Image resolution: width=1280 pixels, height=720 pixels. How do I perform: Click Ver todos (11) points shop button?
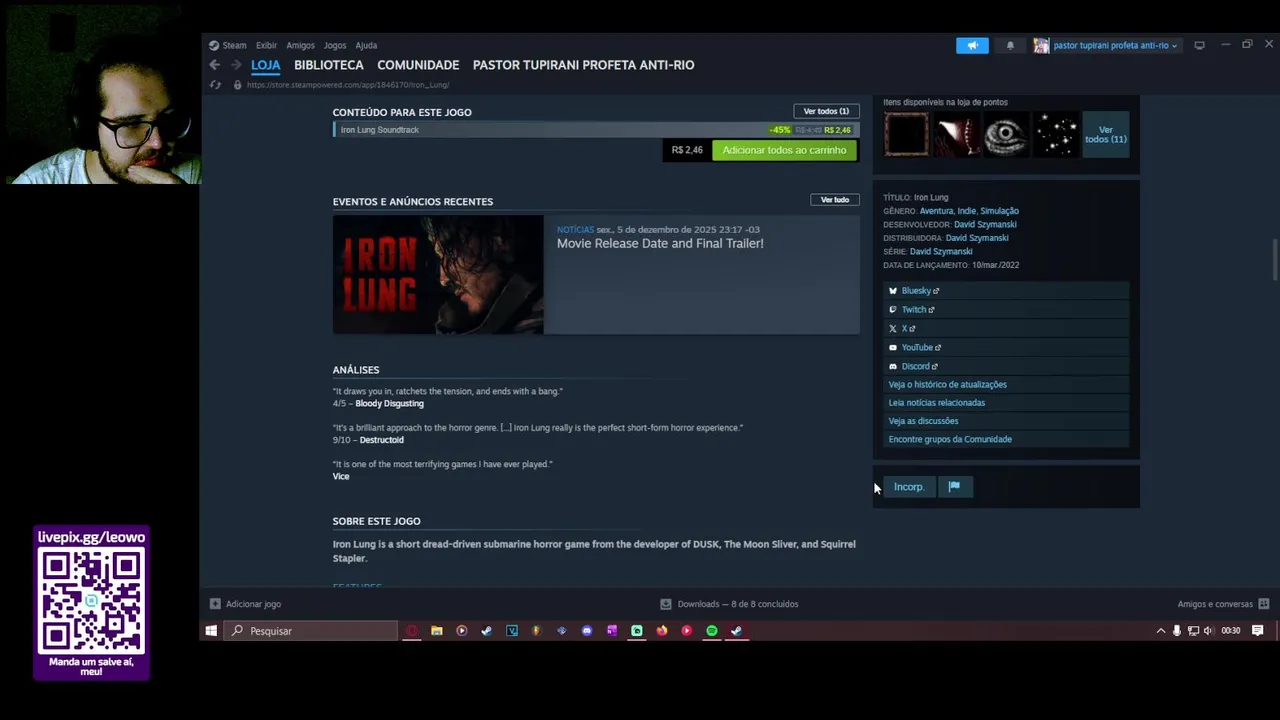point(1105,135)
